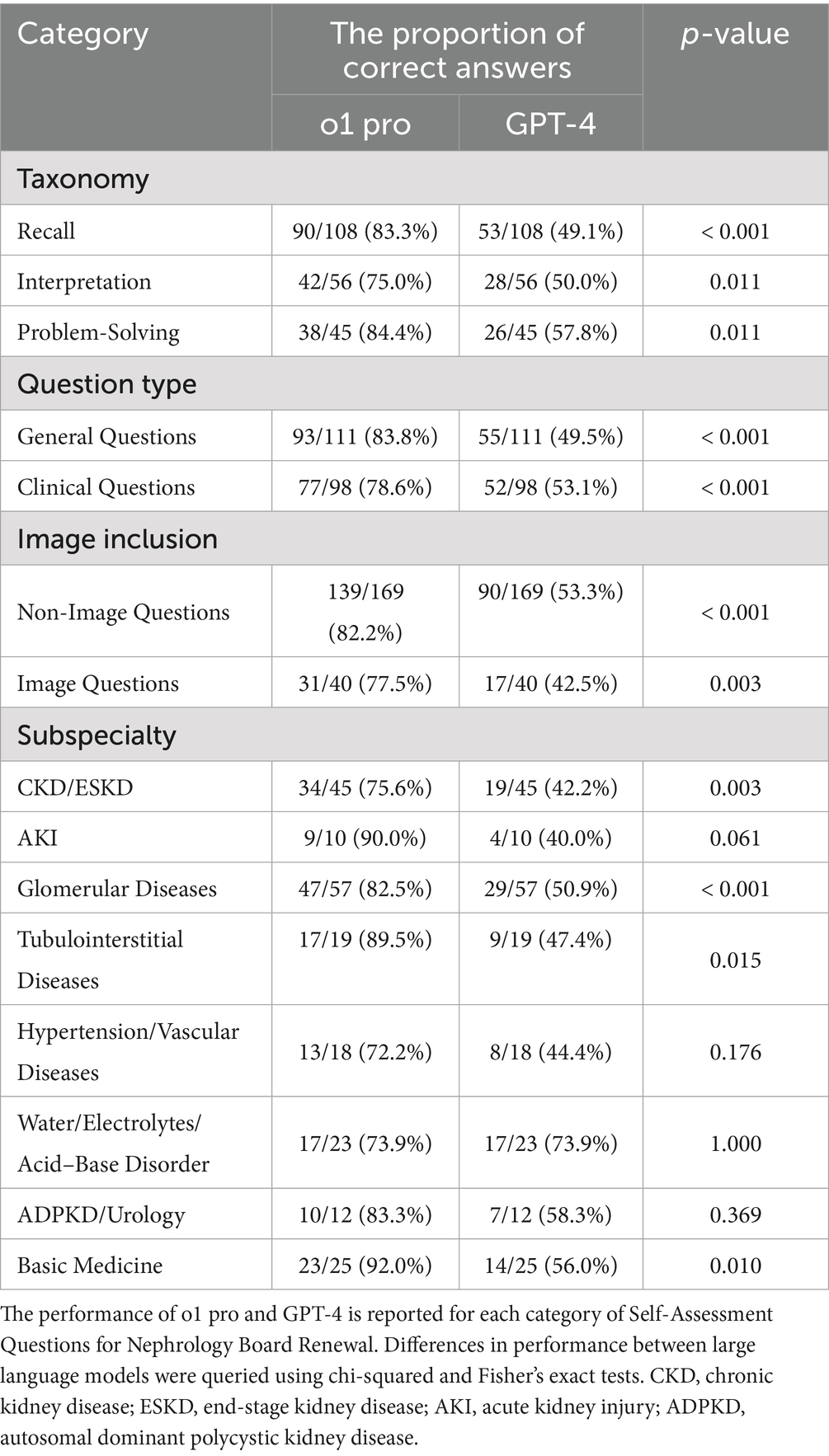Click the p-value column header
Image resolution: width=829 pixels, height=1456 pixels.
(734, 35)
